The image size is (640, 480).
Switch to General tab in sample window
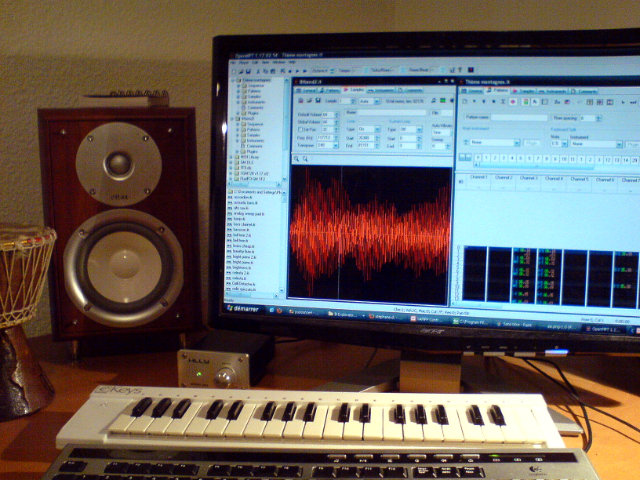click(307, 90)
